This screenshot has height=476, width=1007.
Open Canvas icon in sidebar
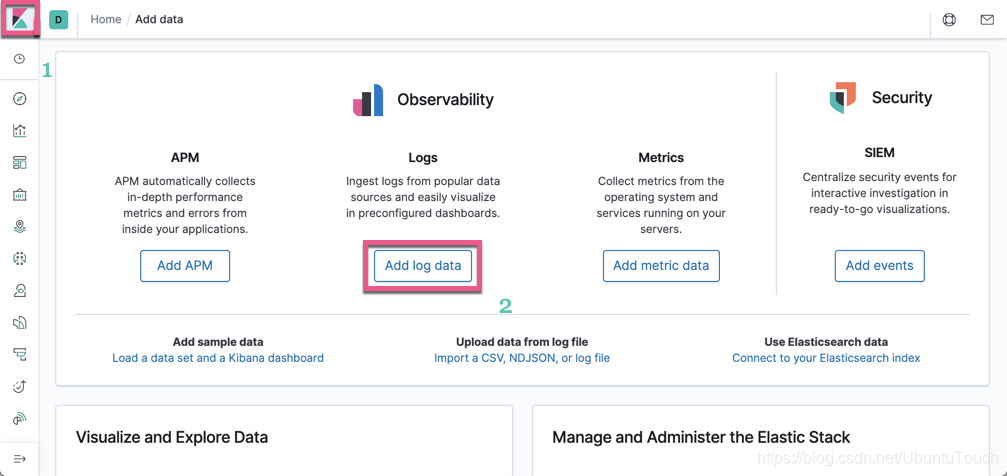(19, 194)
